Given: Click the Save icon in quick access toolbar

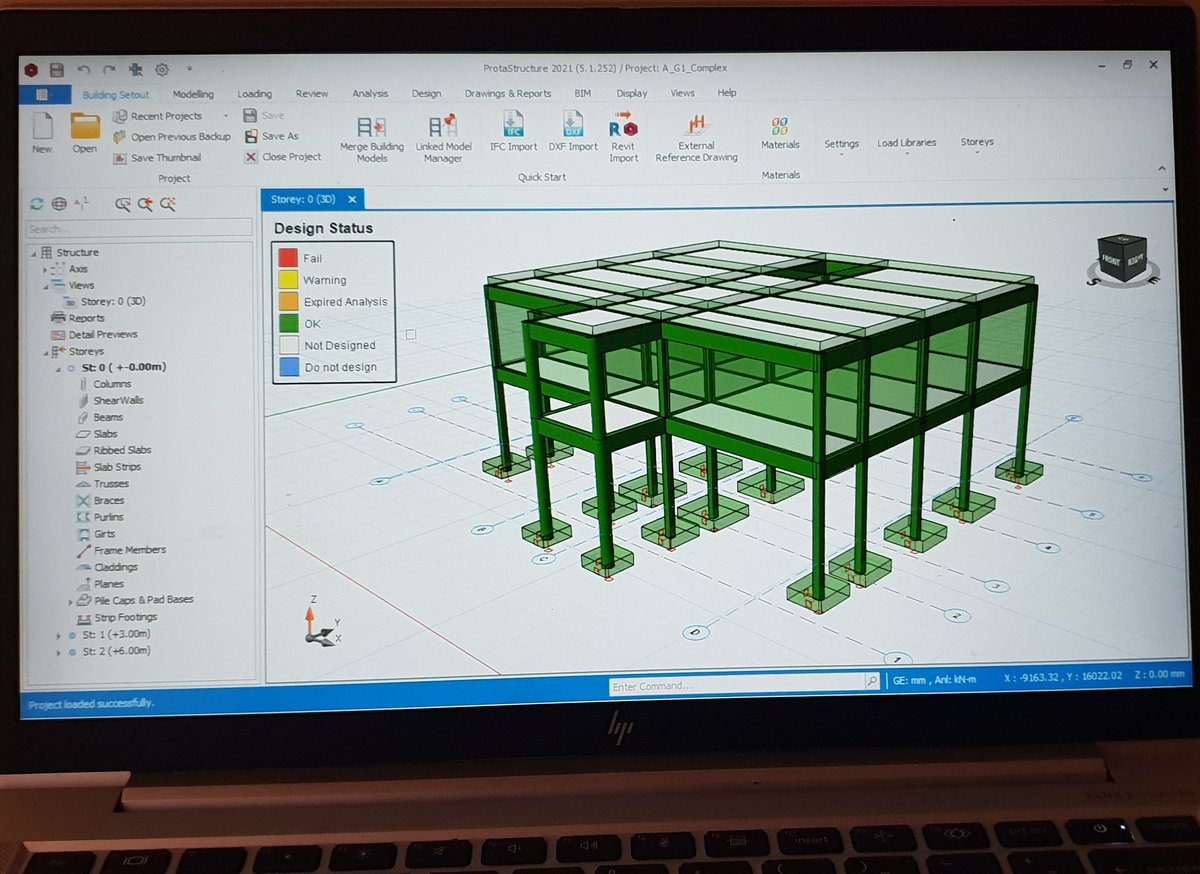Looking at the screenshot, I should click(57, 70).
